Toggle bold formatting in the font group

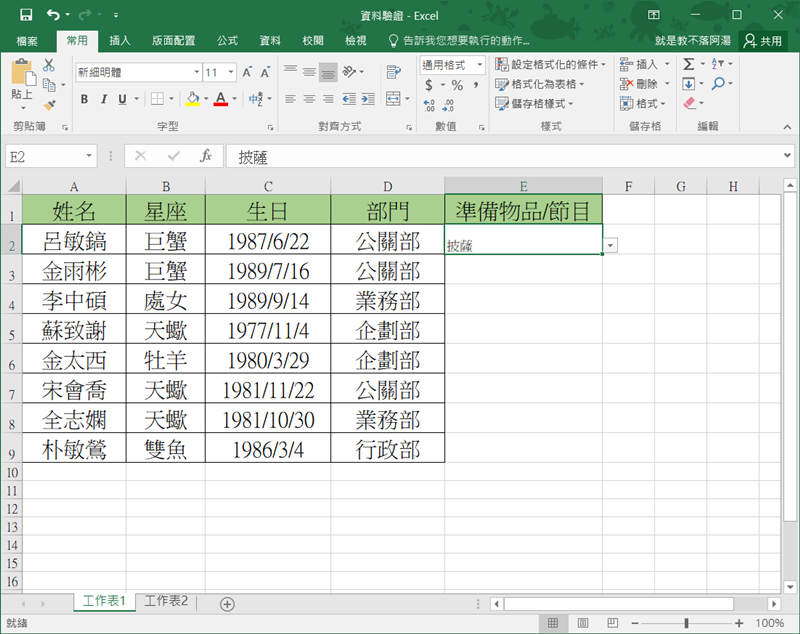(x=84, y=99)
